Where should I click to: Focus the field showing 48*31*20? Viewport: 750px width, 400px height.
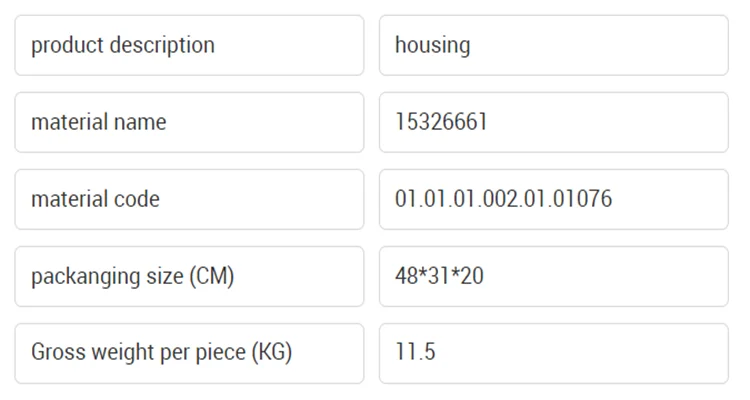tap(553, 276)
